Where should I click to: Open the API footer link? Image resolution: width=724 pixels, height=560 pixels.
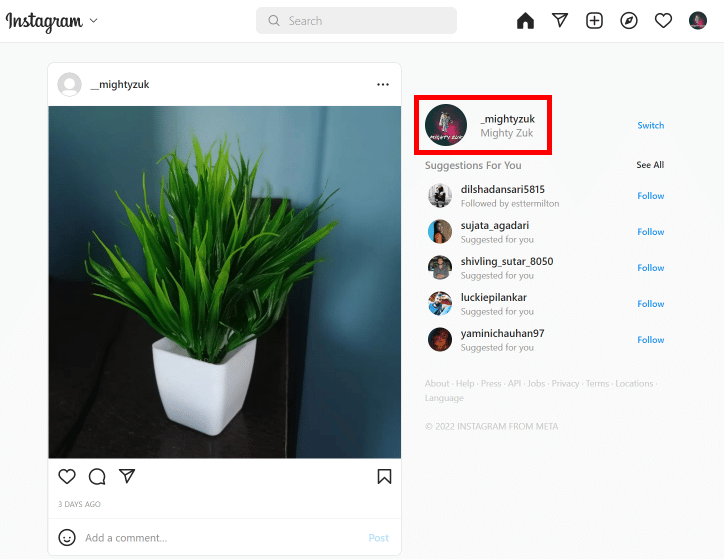point(514,384)
